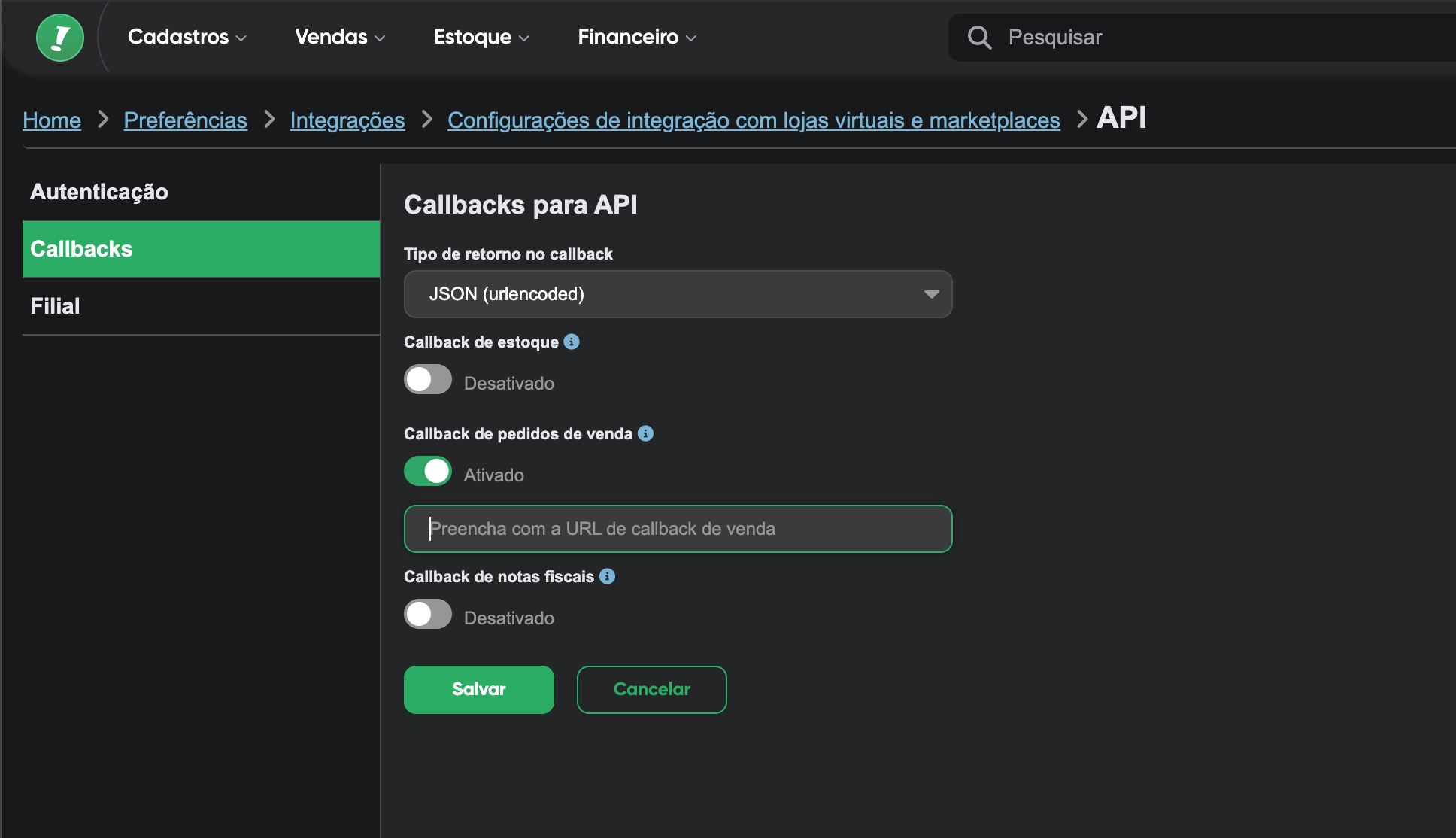Turn on Callback de notas fiscais switch
The width and height of the screenshot is (1456, 838).
428,615
